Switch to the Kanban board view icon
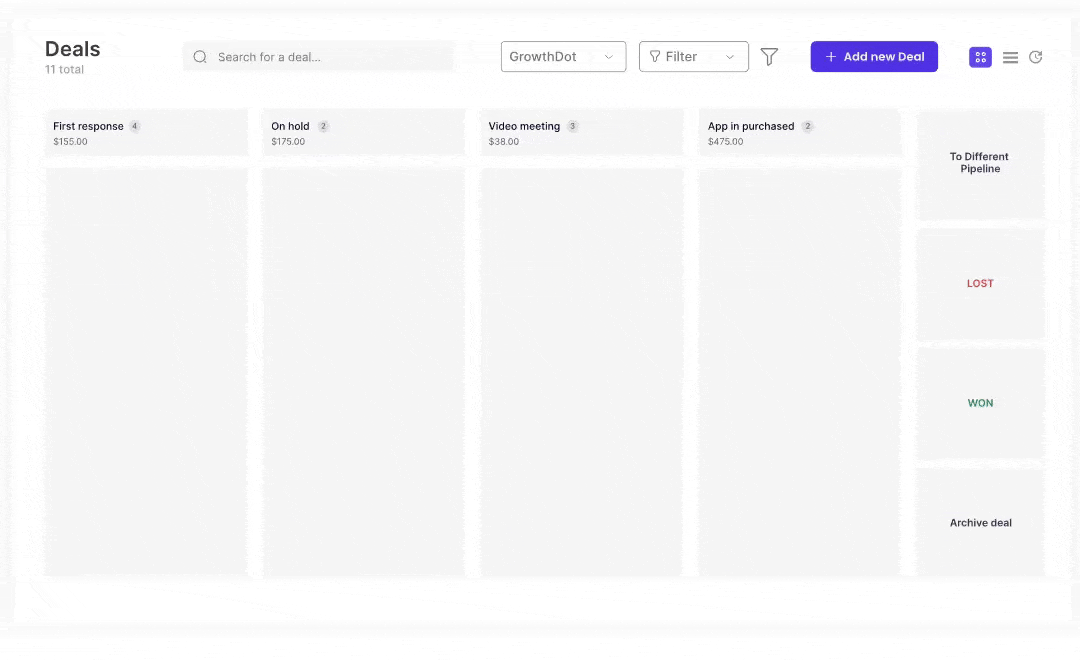This screenshot has height=660, width=1080. click(980, 57)
